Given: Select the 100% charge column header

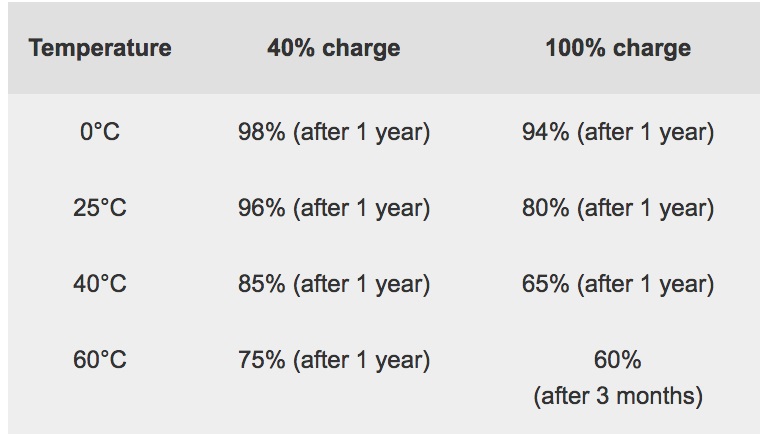Looking at the screenshot, I should tap(618, 48).
